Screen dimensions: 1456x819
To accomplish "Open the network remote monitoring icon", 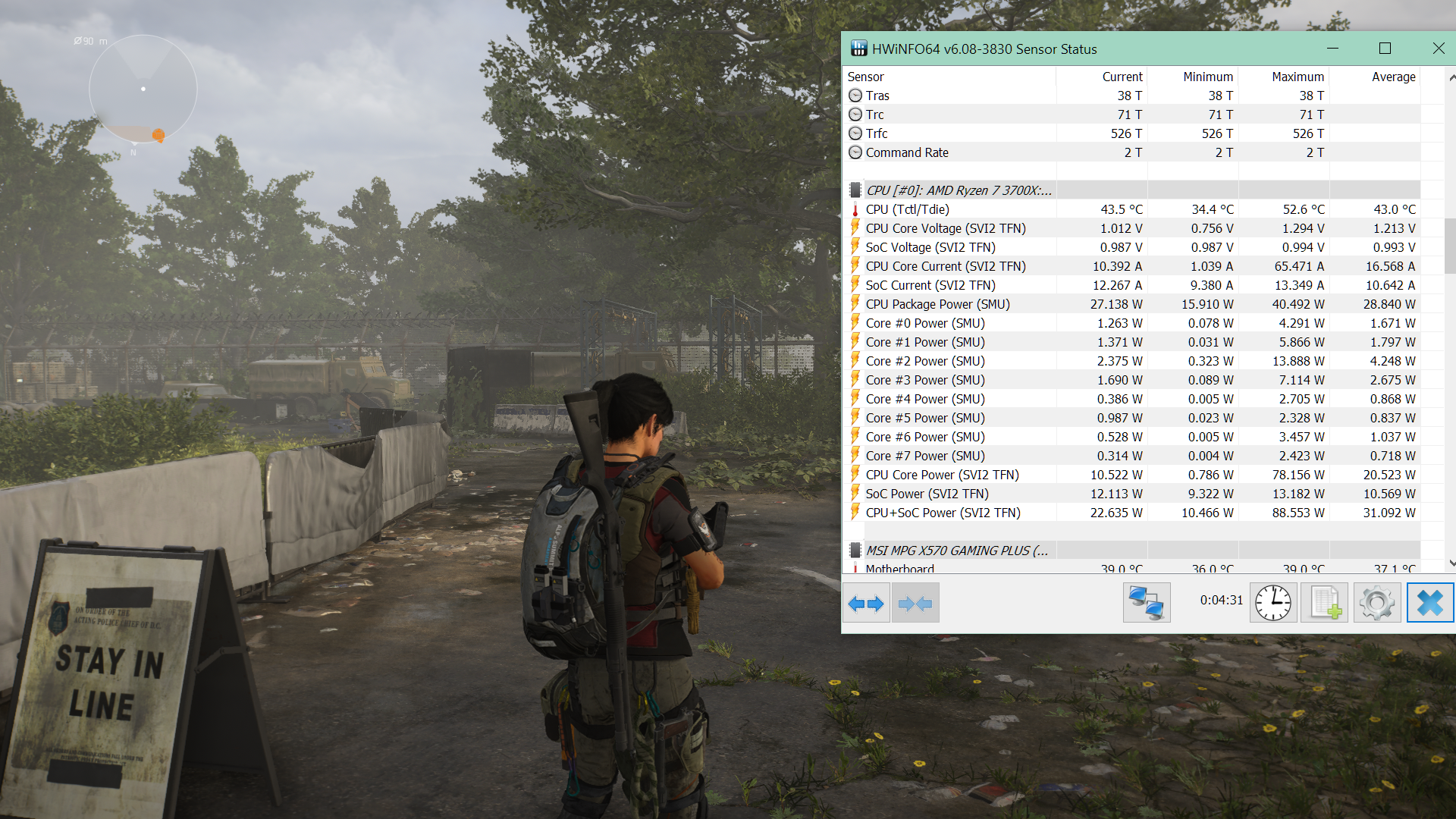I will click(1146, 604).
